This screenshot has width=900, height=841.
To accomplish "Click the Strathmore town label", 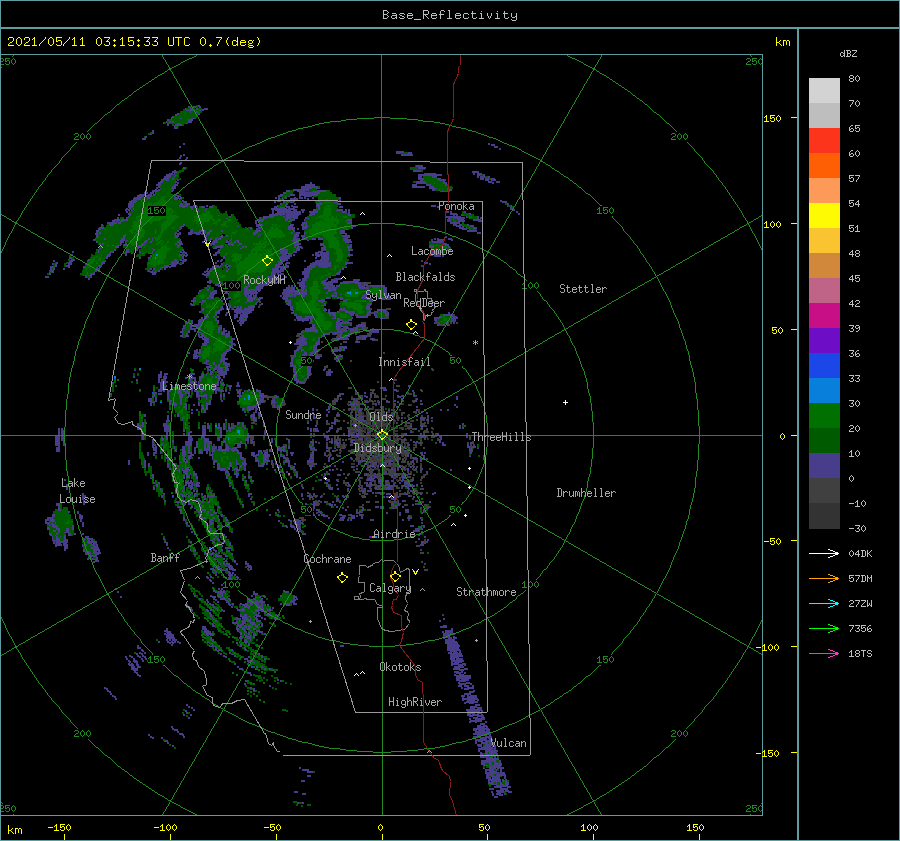I will point(486,592).
